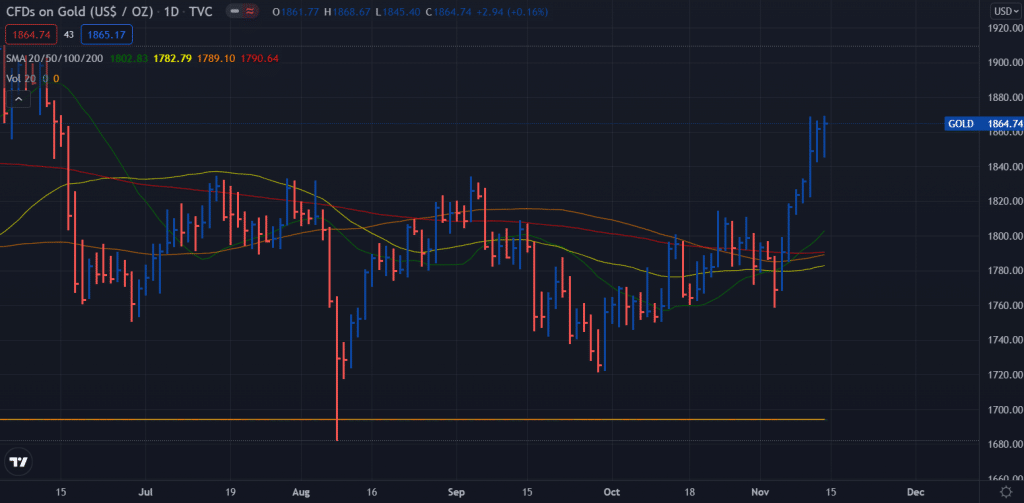Click the spread value 43
1024x503 pixels.
click(x=69, y=34)
